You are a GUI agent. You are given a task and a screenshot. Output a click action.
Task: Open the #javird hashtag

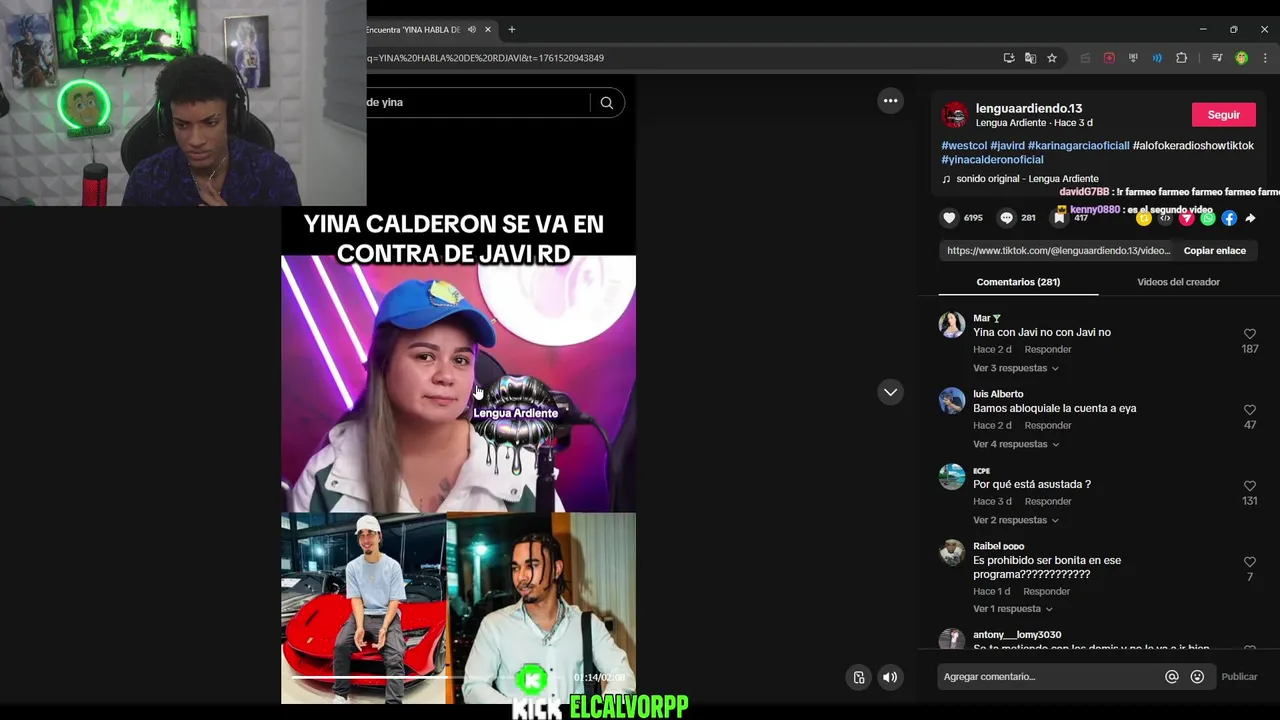click(1007, 145)
